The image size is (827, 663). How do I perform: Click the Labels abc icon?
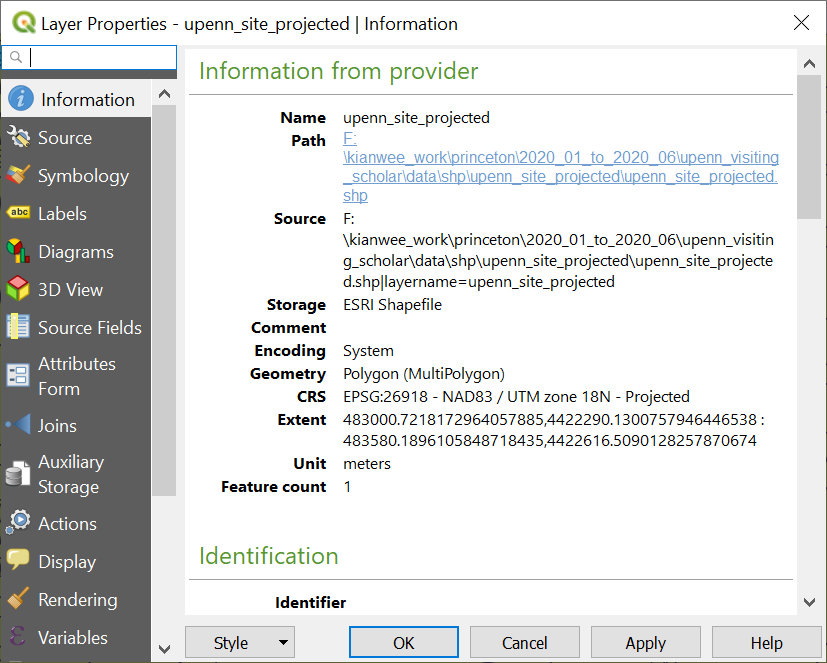pyautogui.click(x=18, y=214)
